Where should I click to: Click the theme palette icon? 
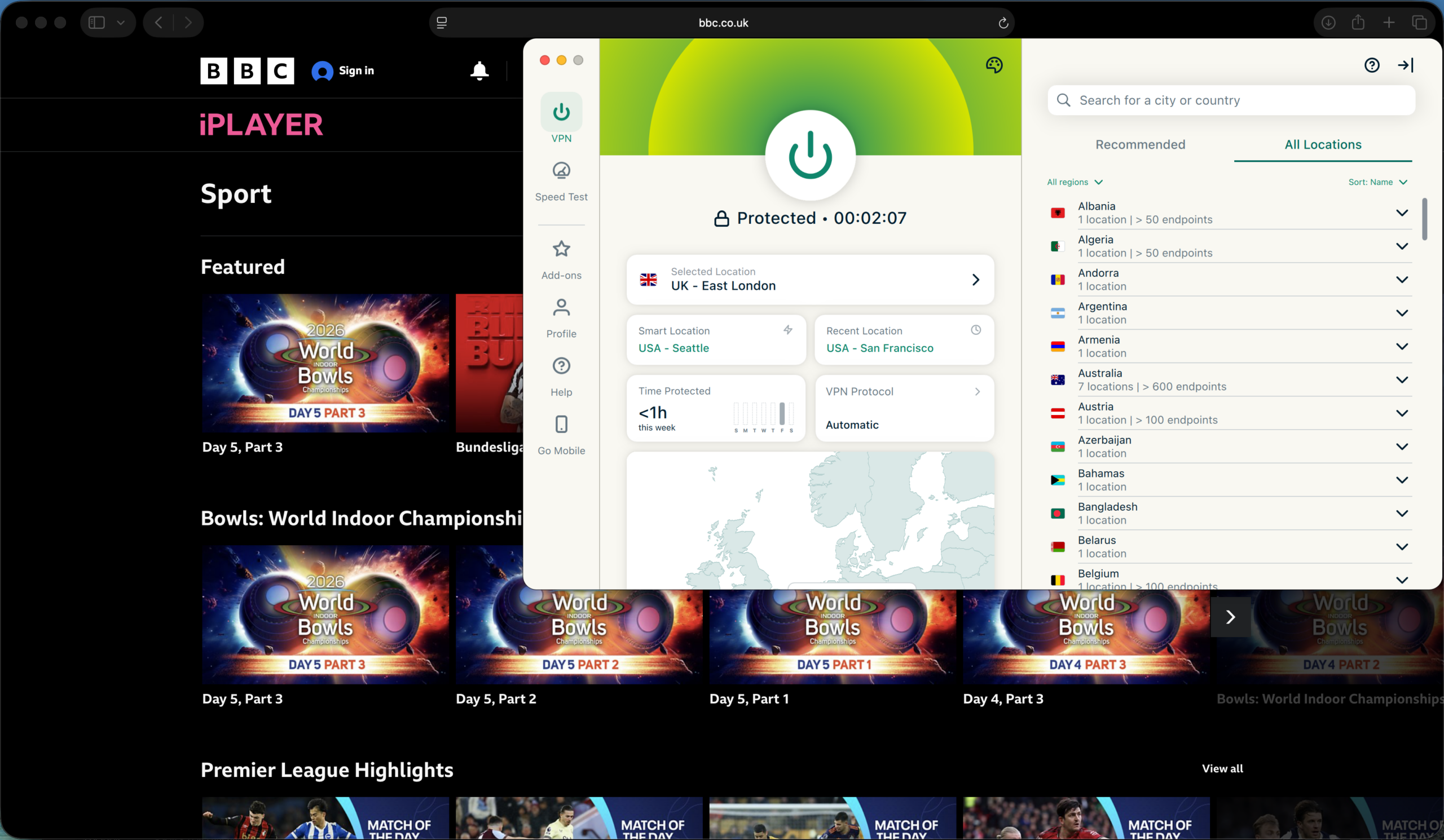click(994, 65)
